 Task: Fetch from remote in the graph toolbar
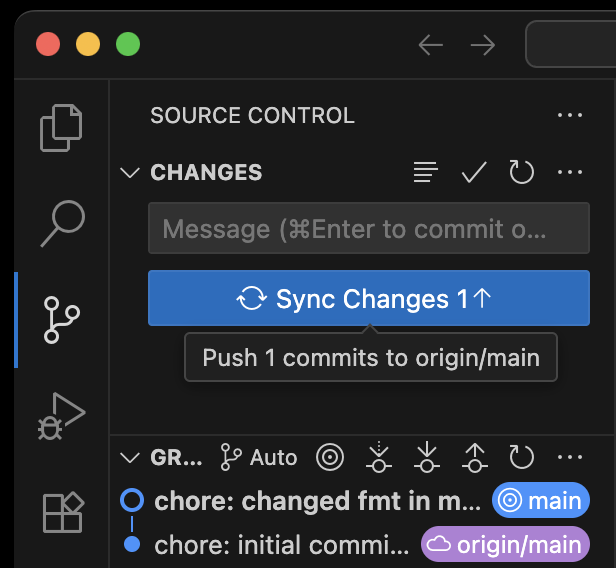click(x=379, y=457)
